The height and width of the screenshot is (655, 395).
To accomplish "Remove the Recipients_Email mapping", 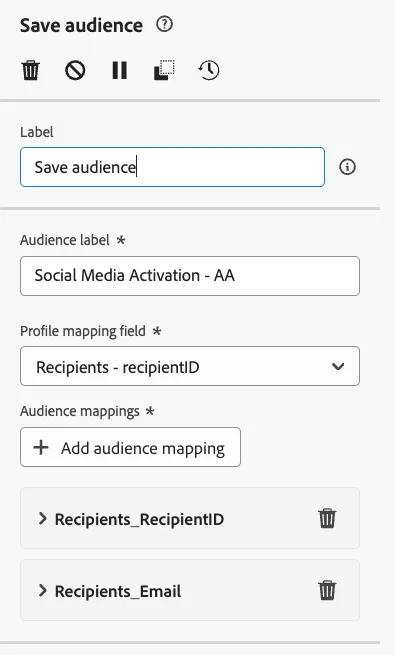I will pyautogui.click(x=327, y=590).
